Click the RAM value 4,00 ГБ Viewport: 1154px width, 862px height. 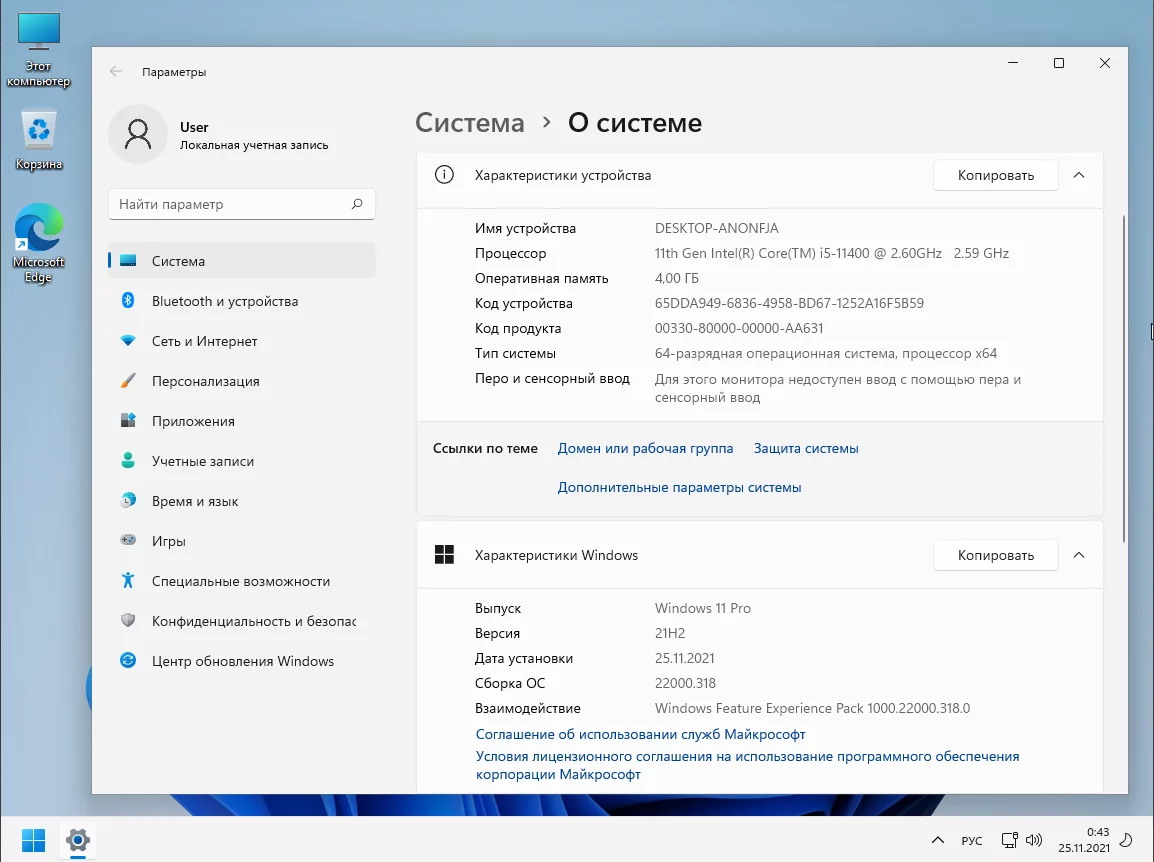[x=676, y=278]
